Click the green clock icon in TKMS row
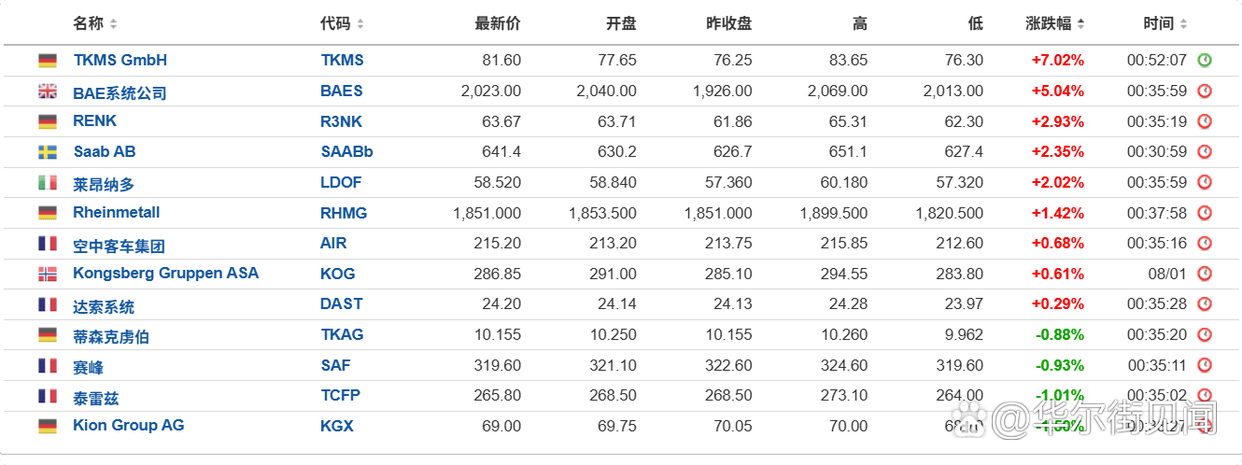 tap(1205, 60)
